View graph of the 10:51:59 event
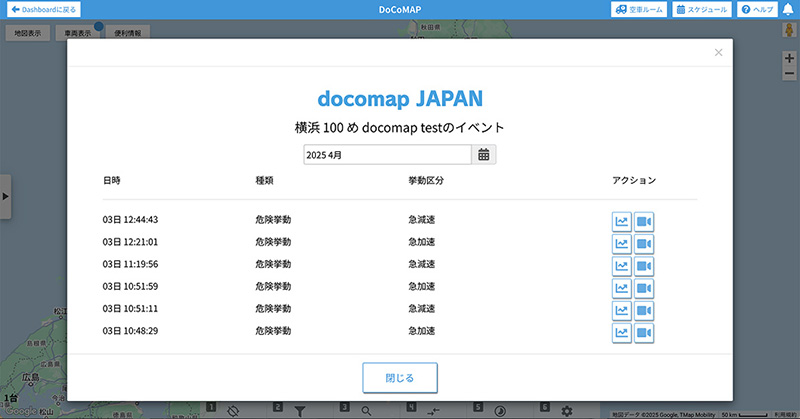Screen dimensions: 800x419 pos(622,288)
